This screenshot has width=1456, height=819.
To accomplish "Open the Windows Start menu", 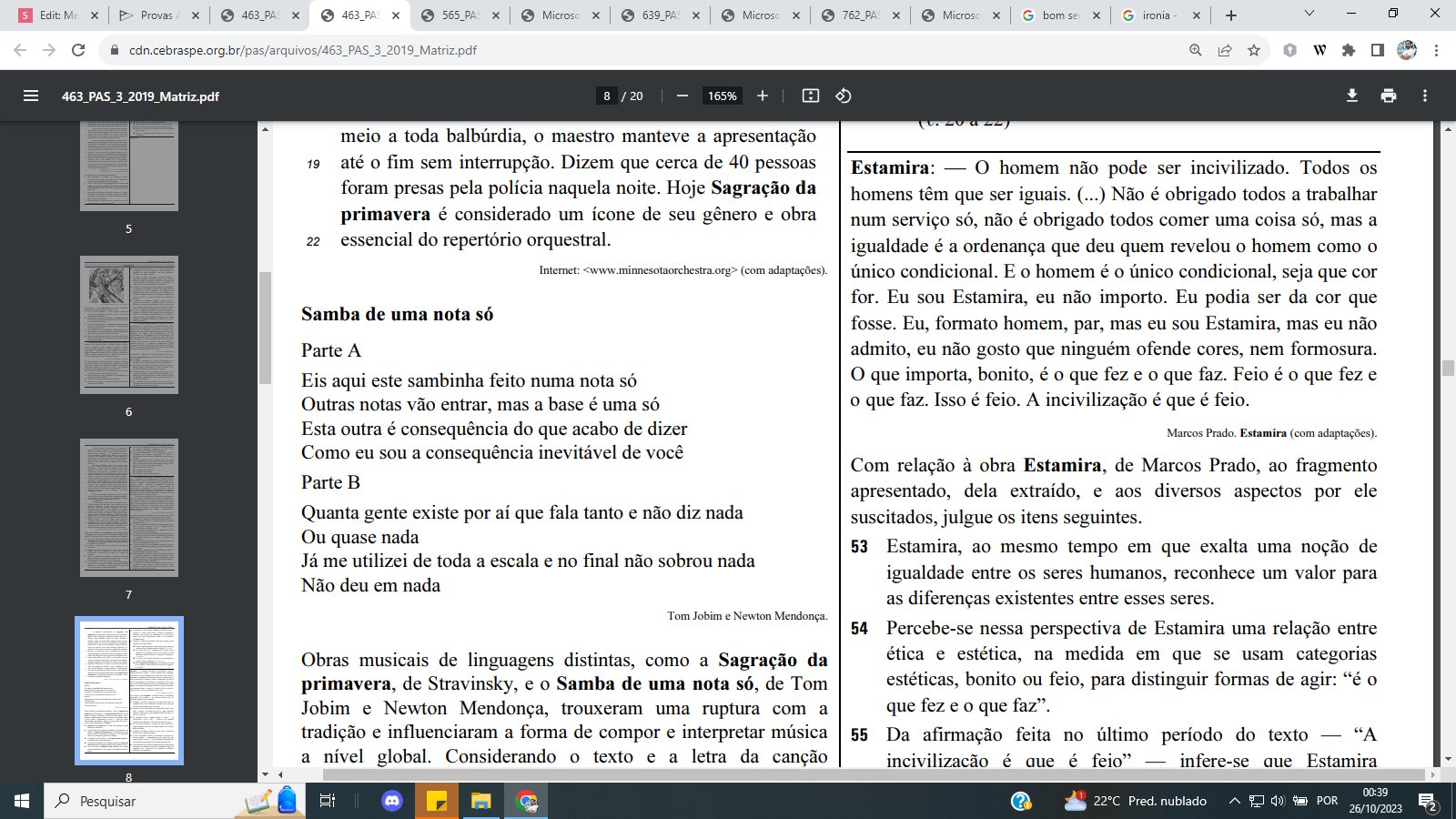I will tap(22, 801).
